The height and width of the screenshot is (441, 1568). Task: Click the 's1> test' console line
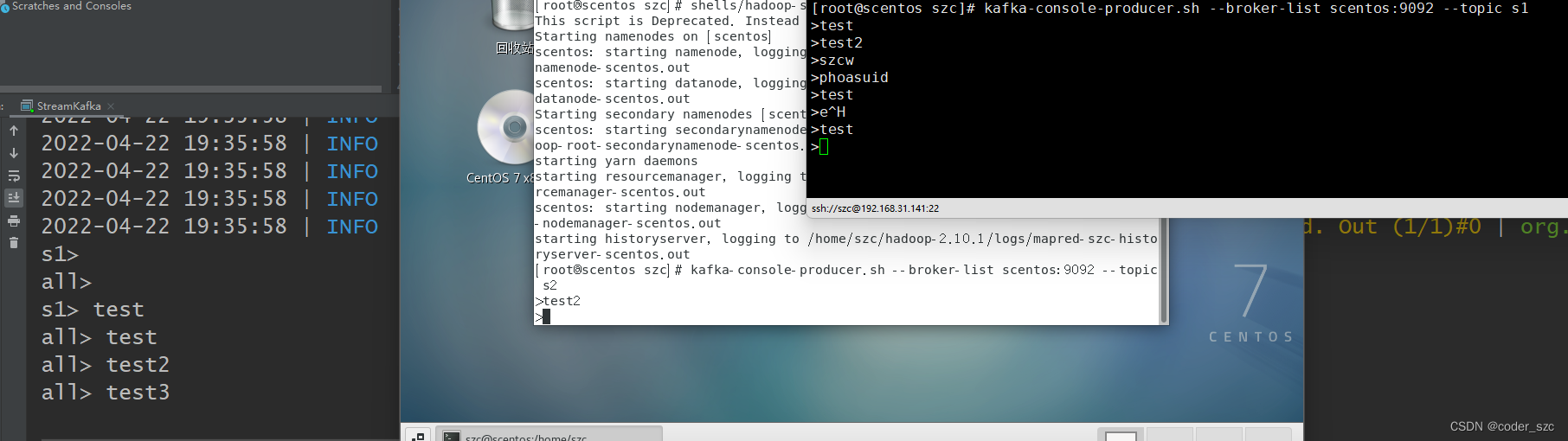tap(93, 310)
